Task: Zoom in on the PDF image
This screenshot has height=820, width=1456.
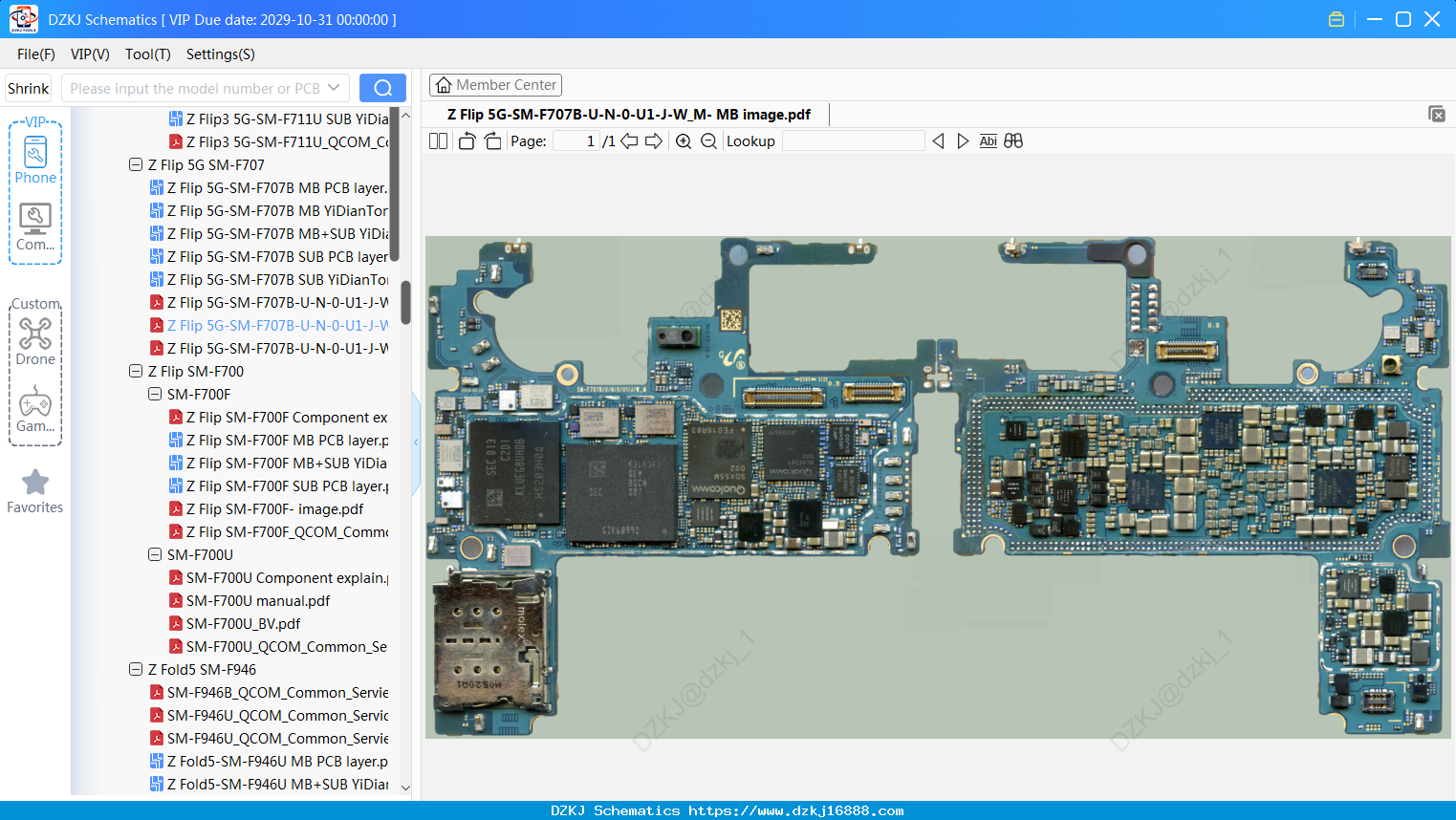Action: click(684, 141)
